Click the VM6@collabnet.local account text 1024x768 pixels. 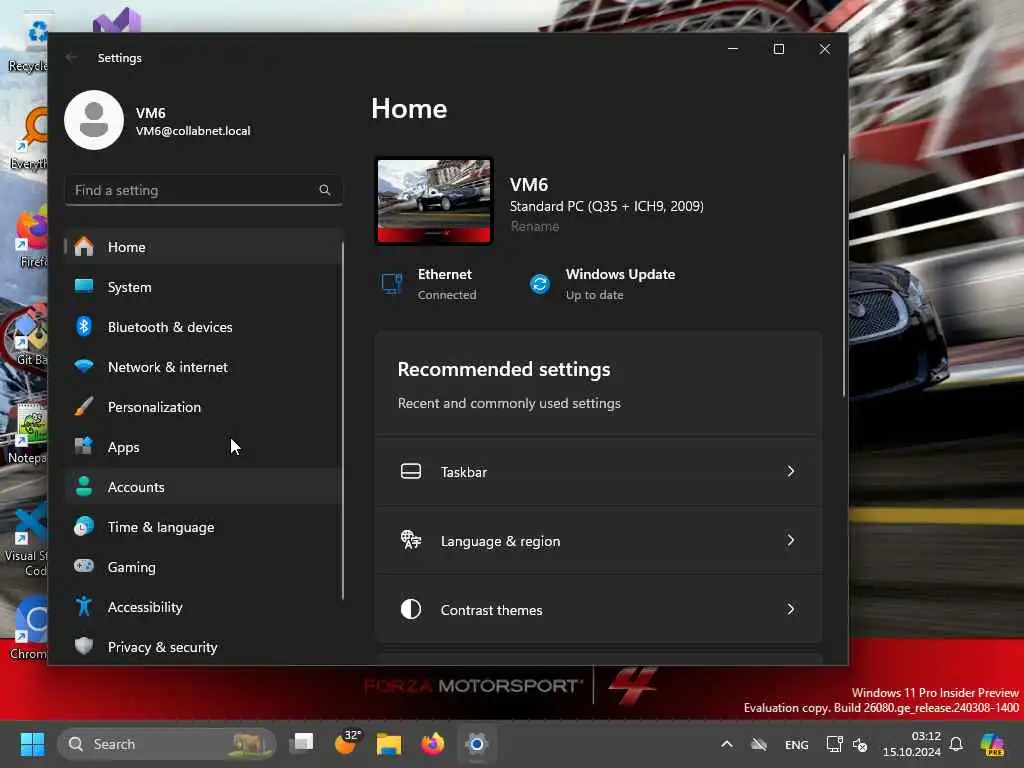tap(193, 131)
